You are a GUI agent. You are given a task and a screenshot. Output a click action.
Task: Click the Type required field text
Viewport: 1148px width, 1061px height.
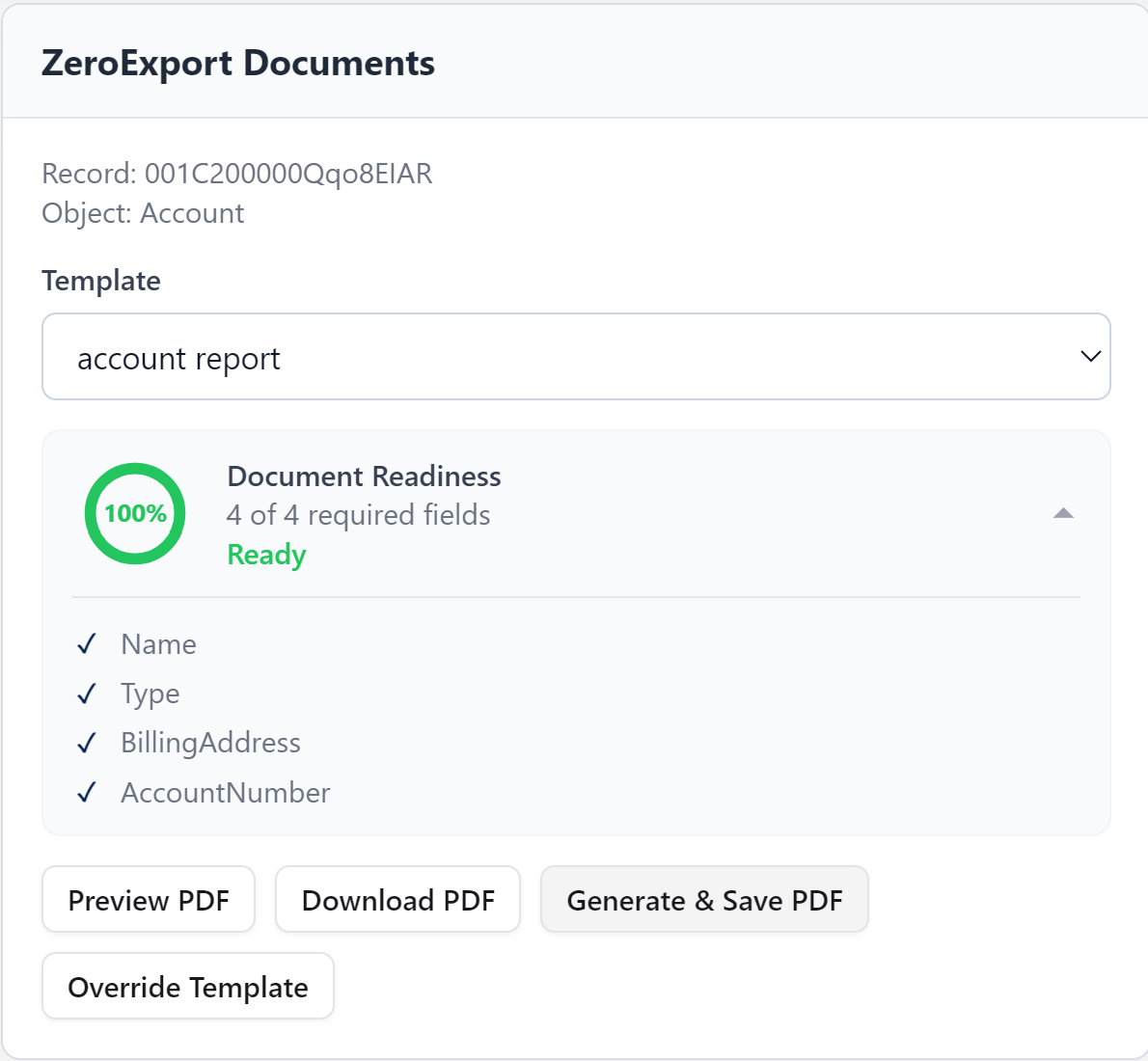point(150,694)
